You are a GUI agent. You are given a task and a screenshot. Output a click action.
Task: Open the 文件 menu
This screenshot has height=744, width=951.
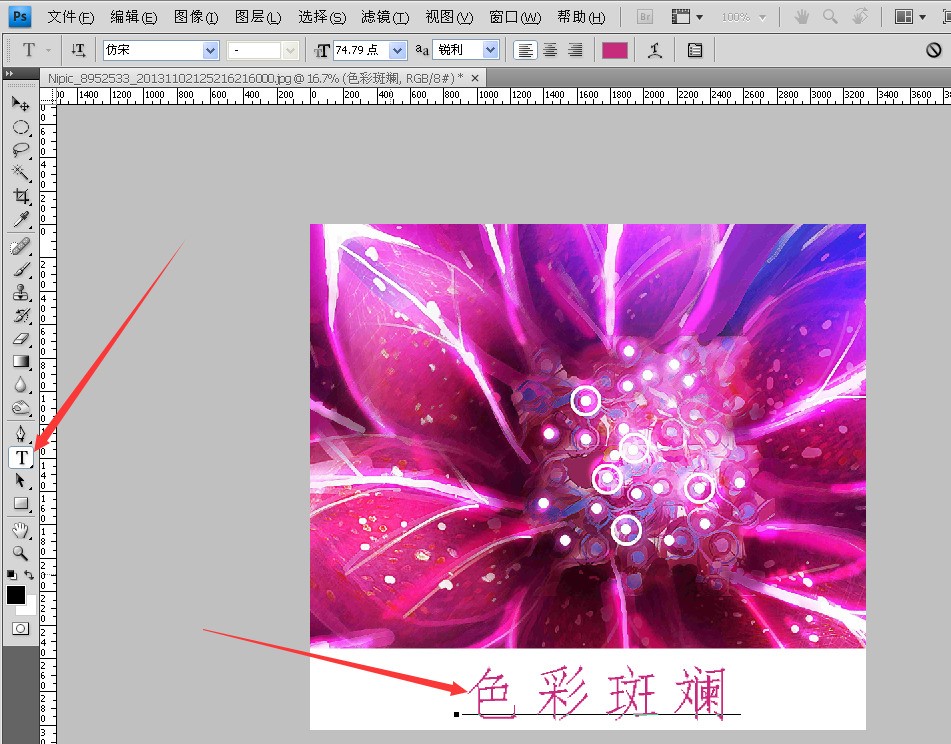pyautogui.click(x=70, y=17)
